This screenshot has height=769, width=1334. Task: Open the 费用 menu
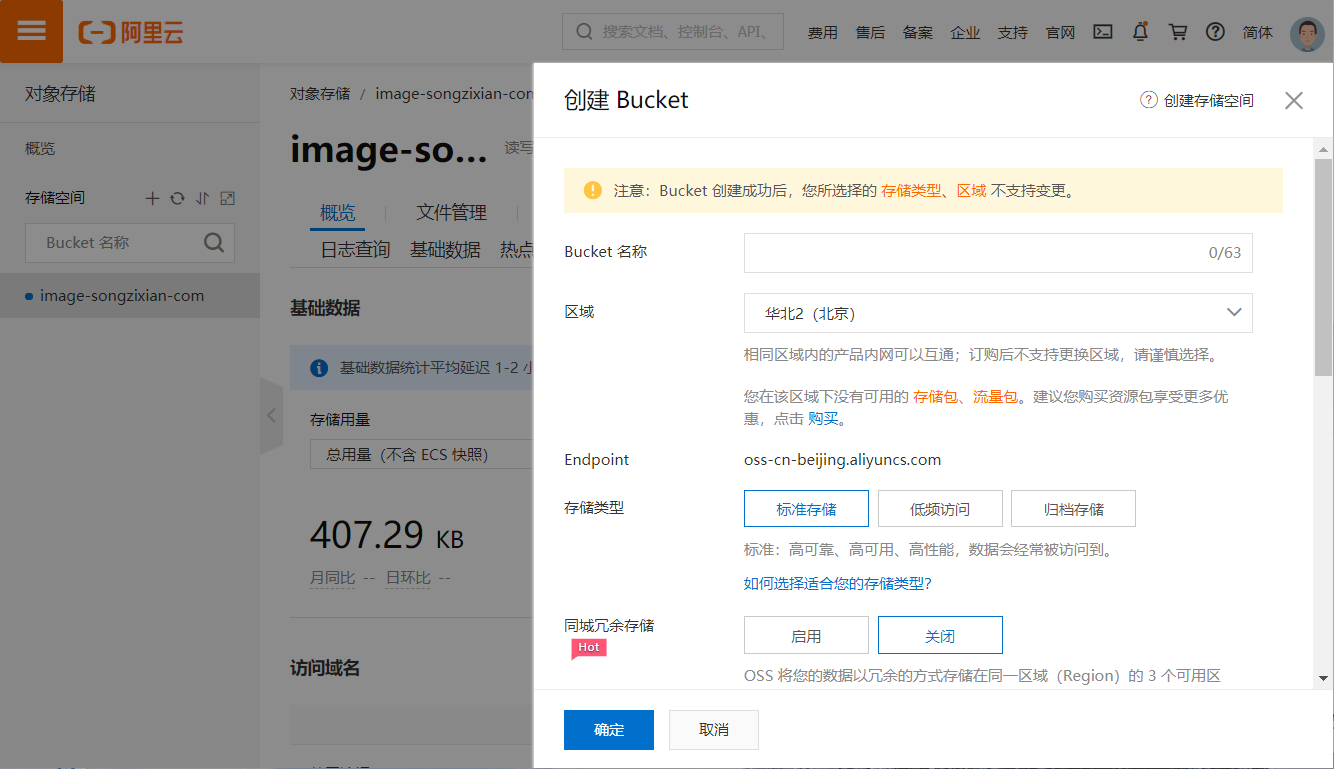[823, 32]
